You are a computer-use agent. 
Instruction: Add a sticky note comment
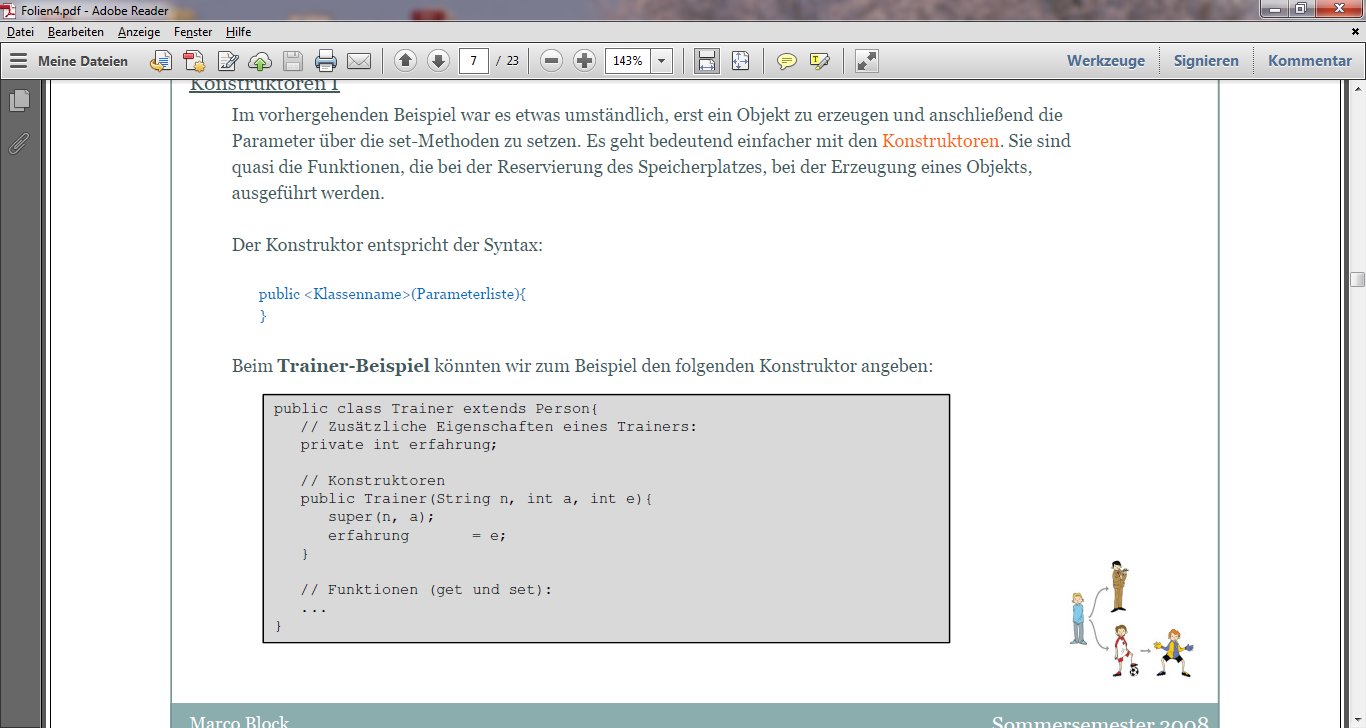(787, 61)
